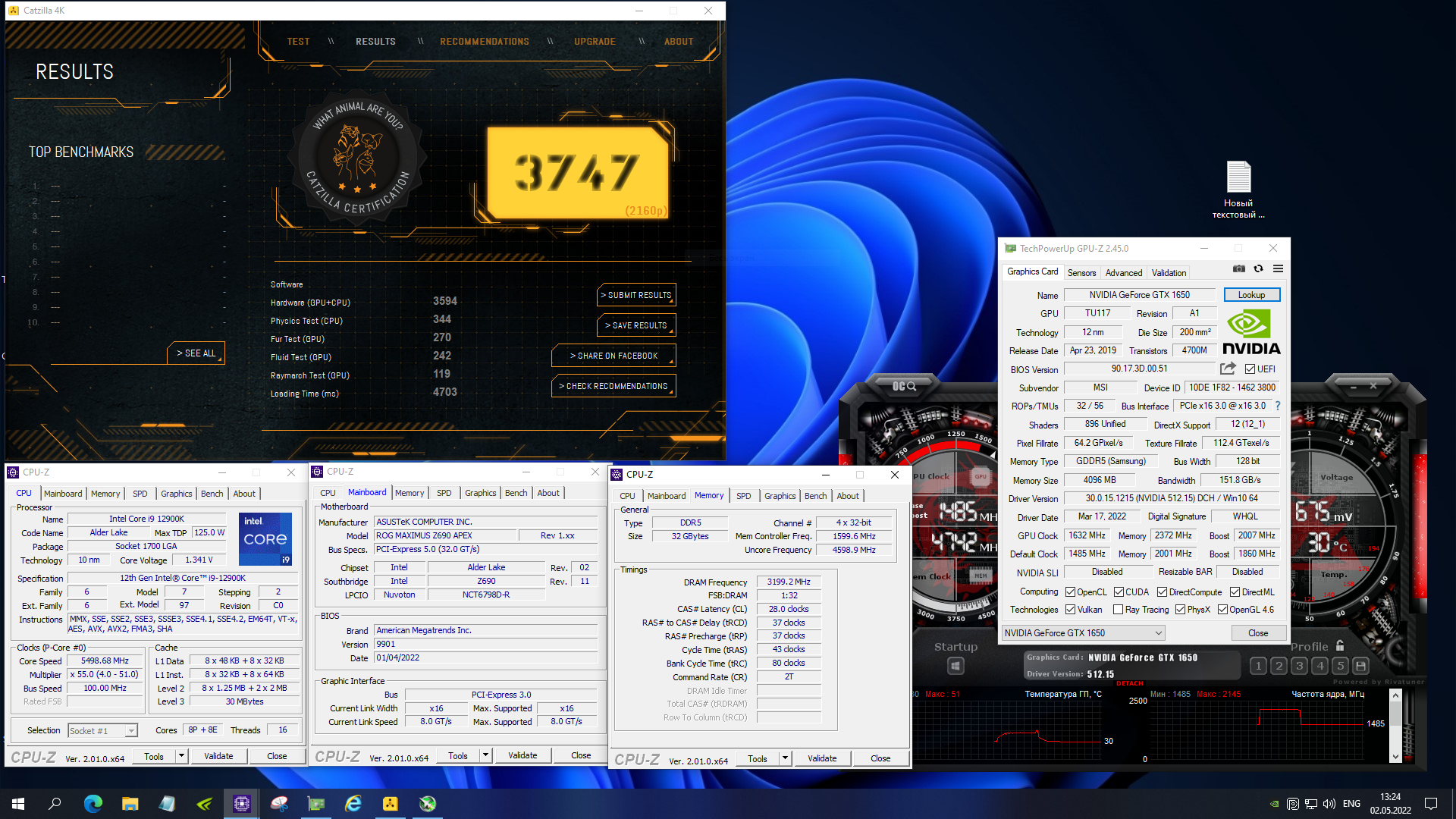Click Afterburner profile lock icon
1456x819 pixels.
pos(1340,646)
